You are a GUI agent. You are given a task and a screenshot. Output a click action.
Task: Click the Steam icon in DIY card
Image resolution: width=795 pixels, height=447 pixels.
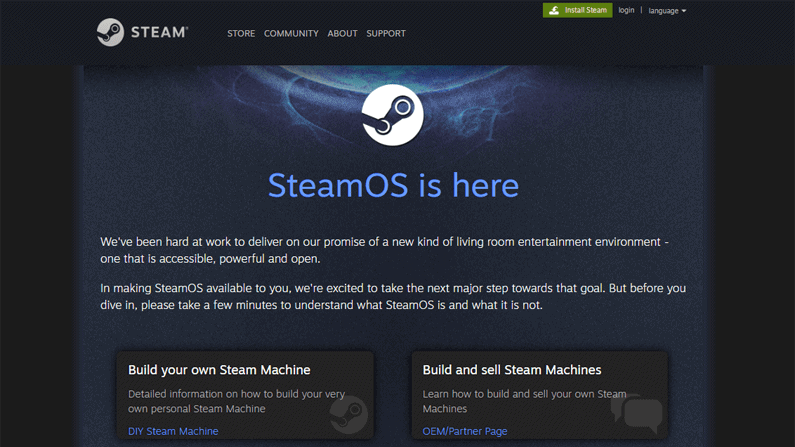coord(349,415)
